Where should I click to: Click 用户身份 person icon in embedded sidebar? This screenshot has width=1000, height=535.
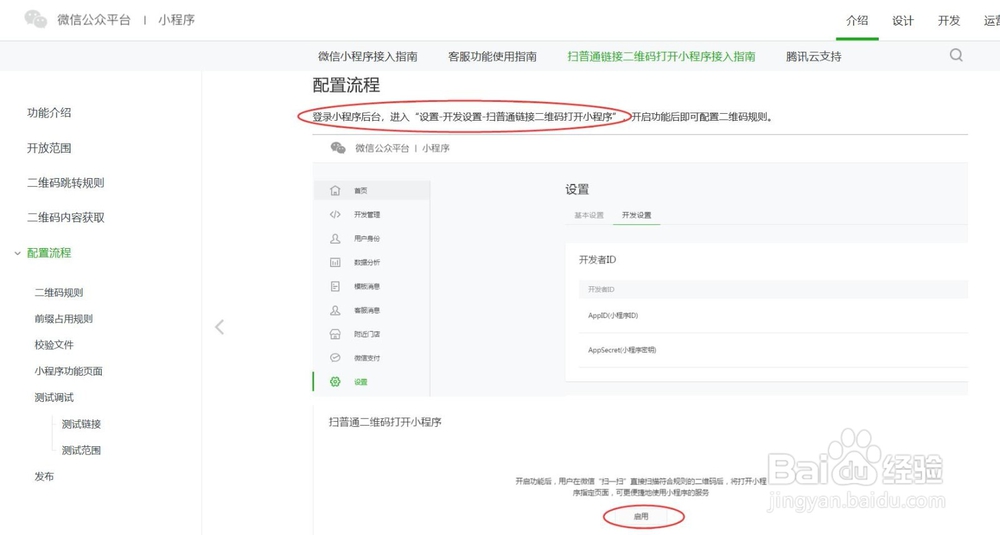pos(335,238)
